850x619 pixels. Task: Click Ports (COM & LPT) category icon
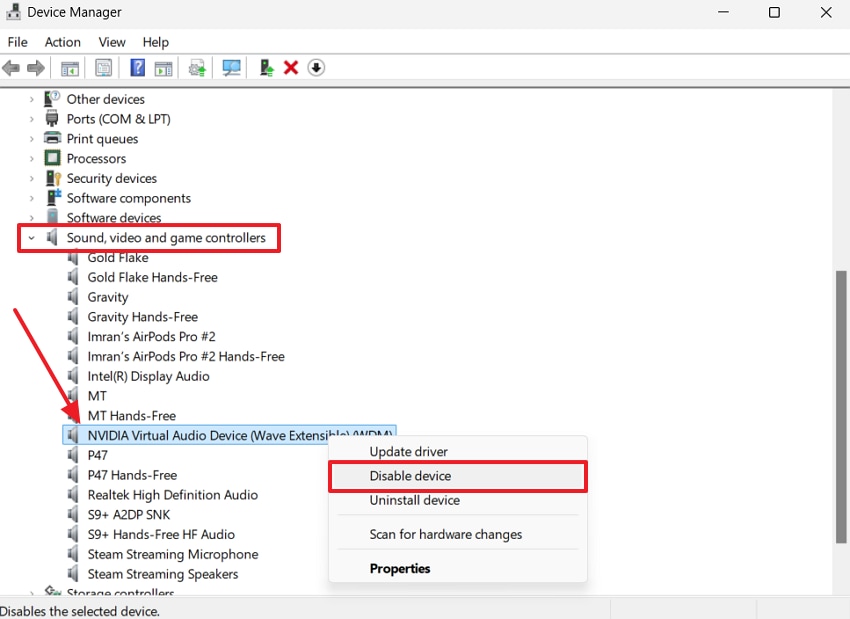pos(52,118)
